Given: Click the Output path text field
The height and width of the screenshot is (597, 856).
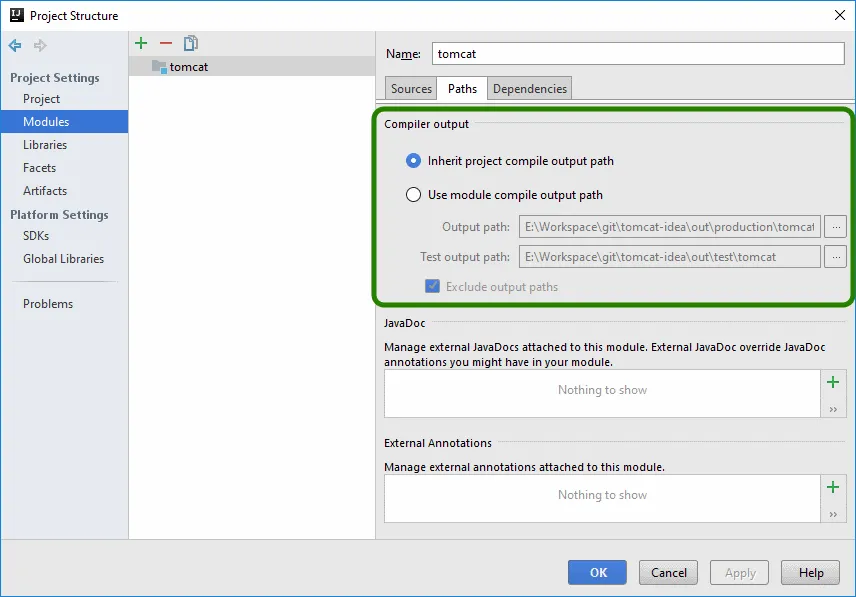Looking at the screenshot, I should tap(670, 226).
